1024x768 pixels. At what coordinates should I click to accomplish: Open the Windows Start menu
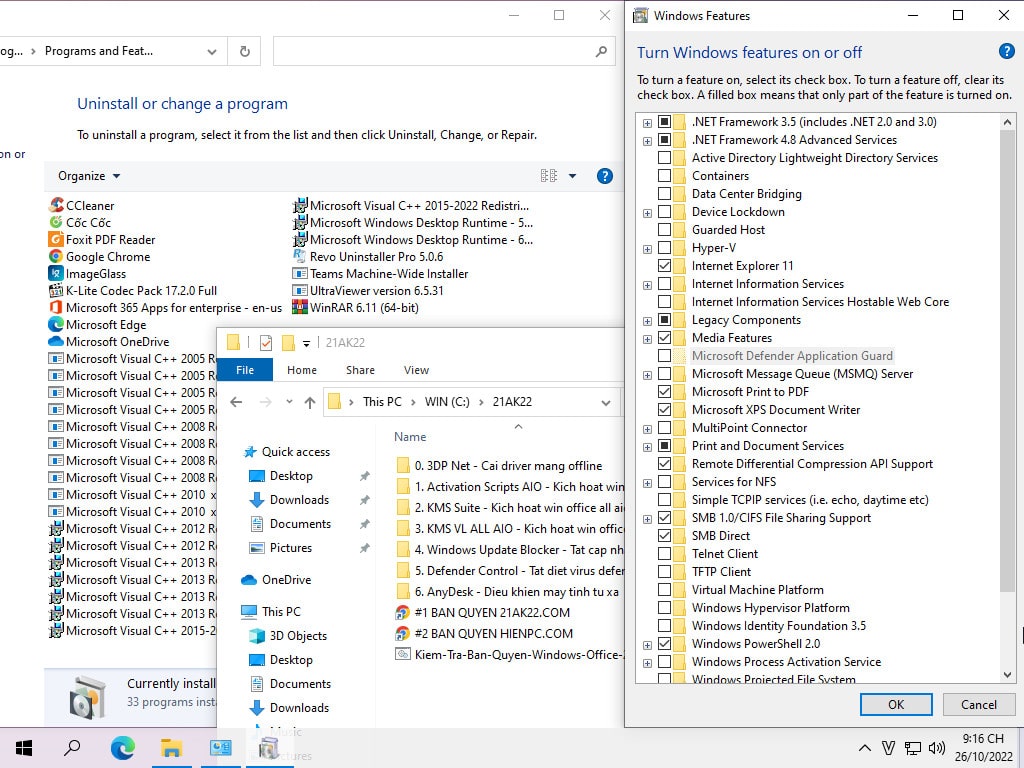point(24,747)
